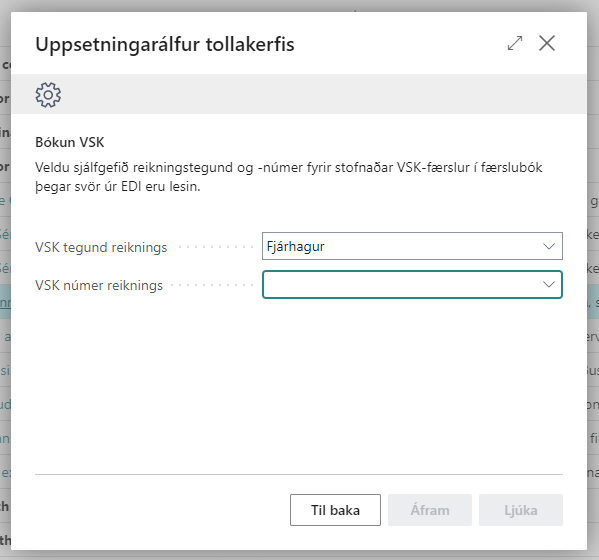Finish the wizard with Ljúka

pos(521,510)
